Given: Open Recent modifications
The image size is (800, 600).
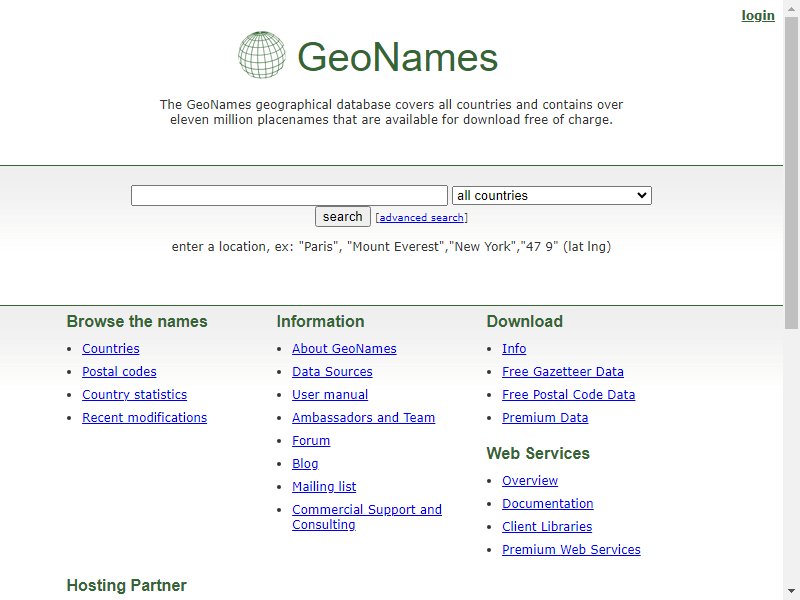Looking at the screenshot, I should coord(144,417).
